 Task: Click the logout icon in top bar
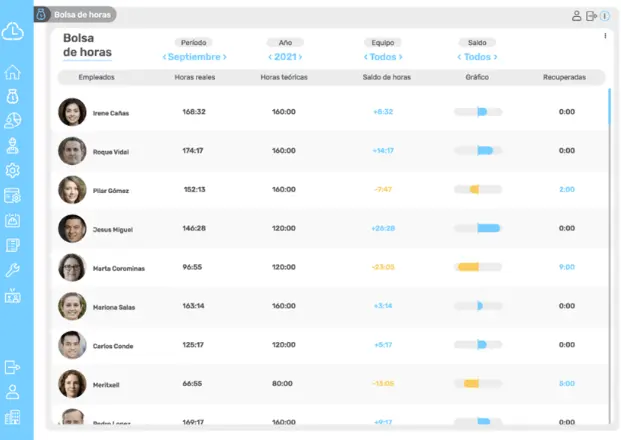pyautogui.click(x=591, y=16)
